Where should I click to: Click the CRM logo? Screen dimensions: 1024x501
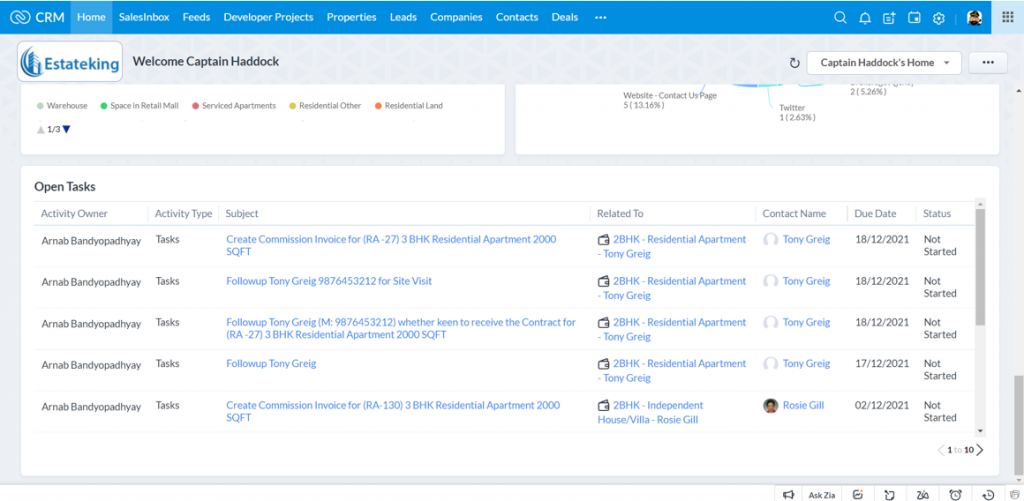point(37,17)
